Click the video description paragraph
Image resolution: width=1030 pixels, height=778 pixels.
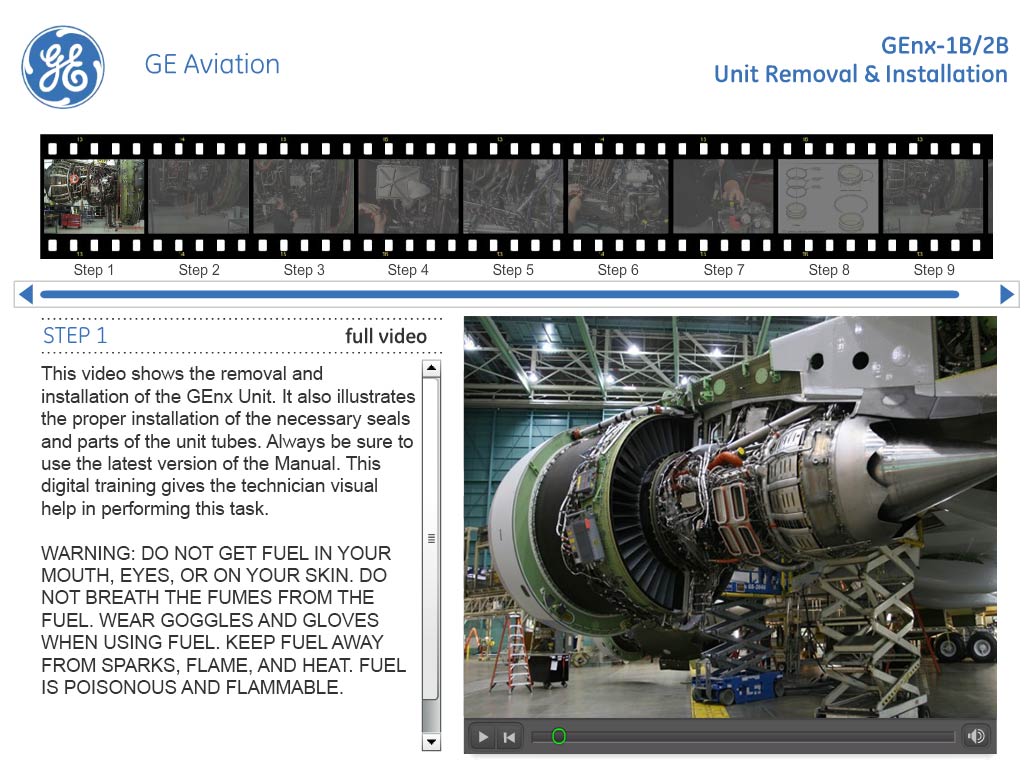228,441
